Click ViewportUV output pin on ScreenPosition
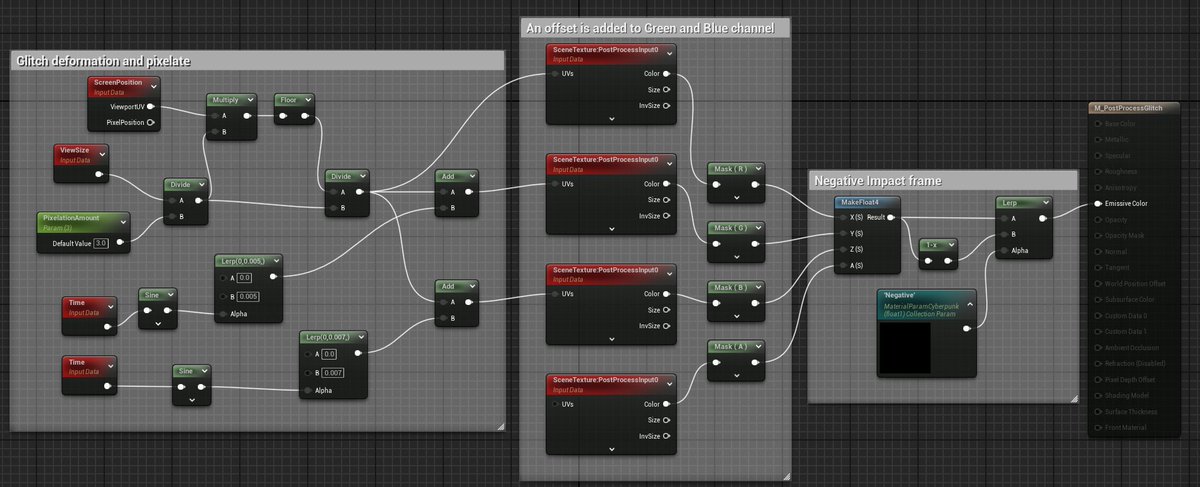The height and width of the screenshot is (487, 1200). (x=151, y=107)
